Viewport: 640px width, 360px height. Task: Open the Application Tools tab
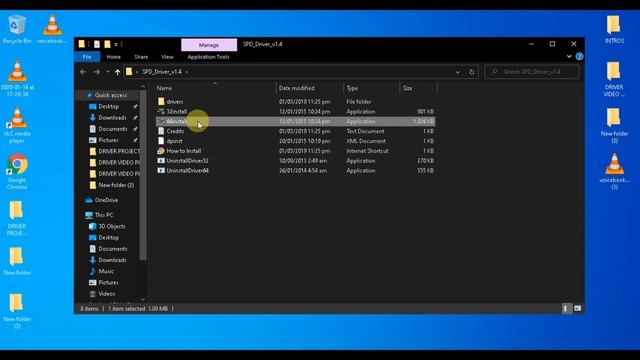[208, 57]
